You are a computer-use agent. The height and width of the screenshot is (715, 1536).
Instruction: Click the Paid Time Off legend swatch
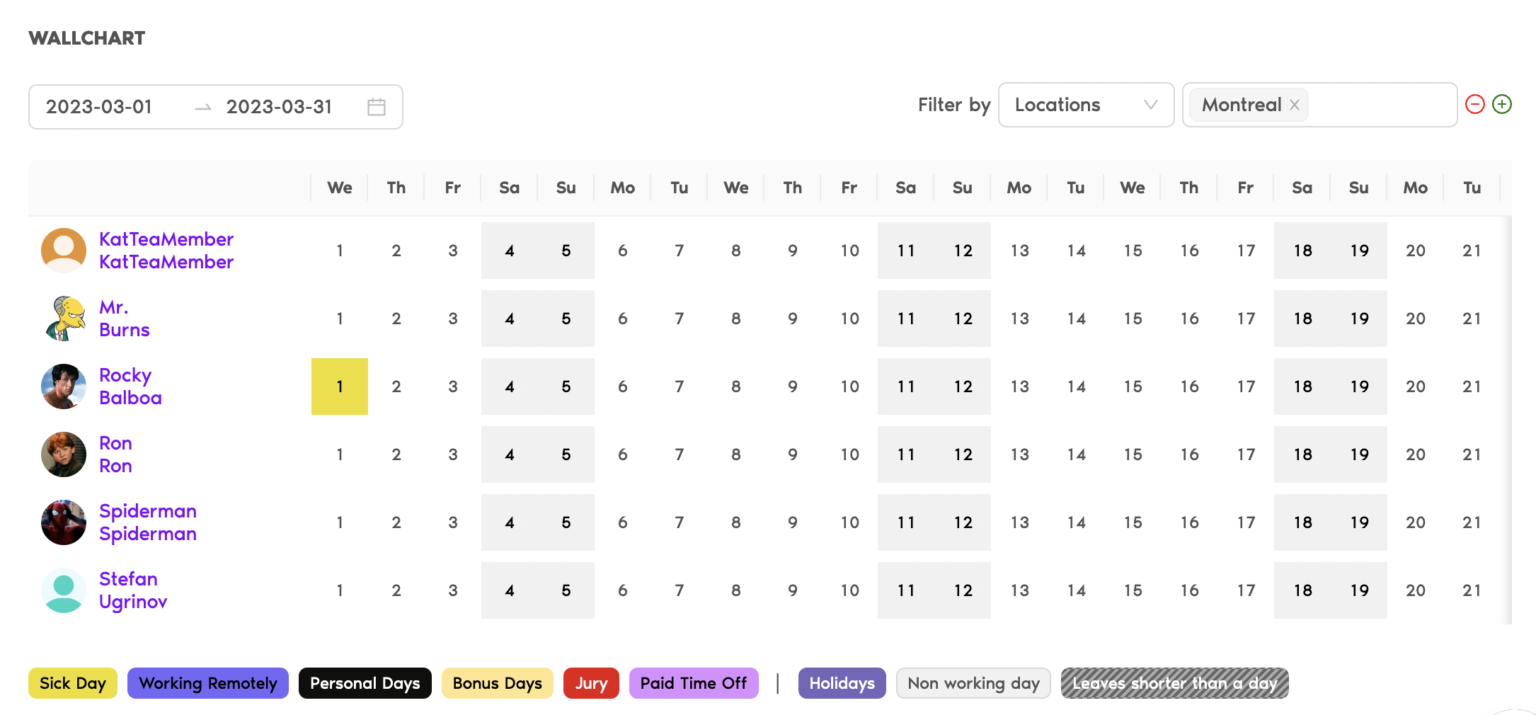[694, 683]
